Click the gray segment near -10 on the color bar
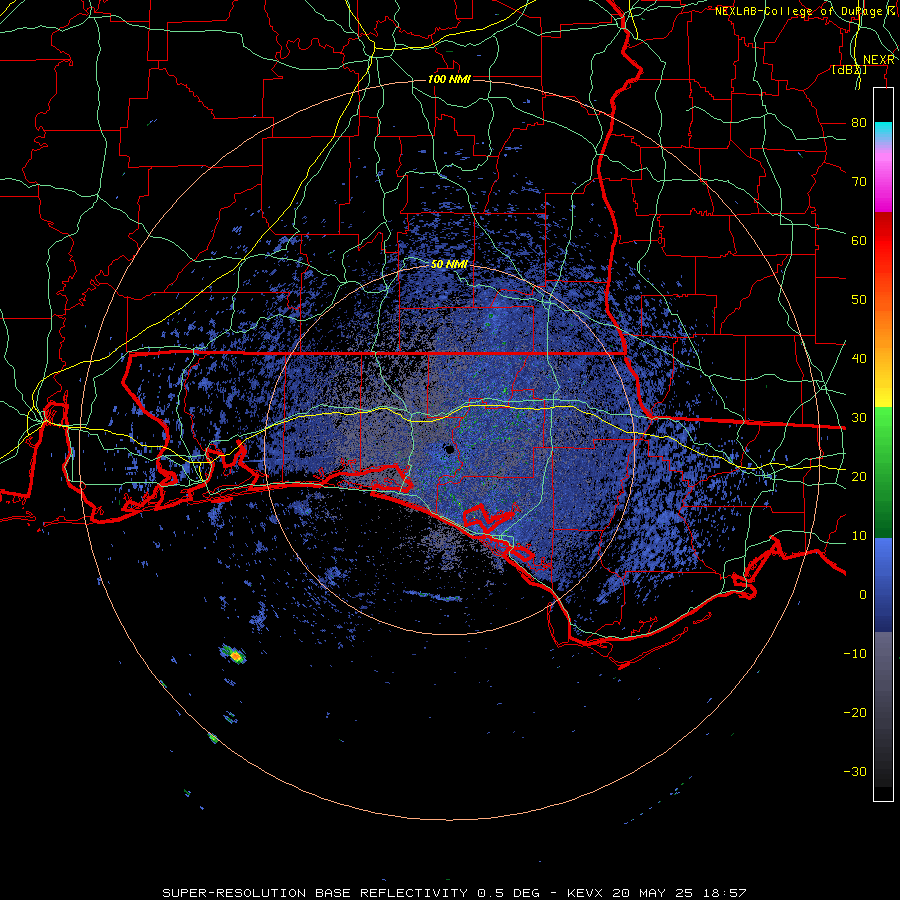Screen dimensions: 900x900 883,654
